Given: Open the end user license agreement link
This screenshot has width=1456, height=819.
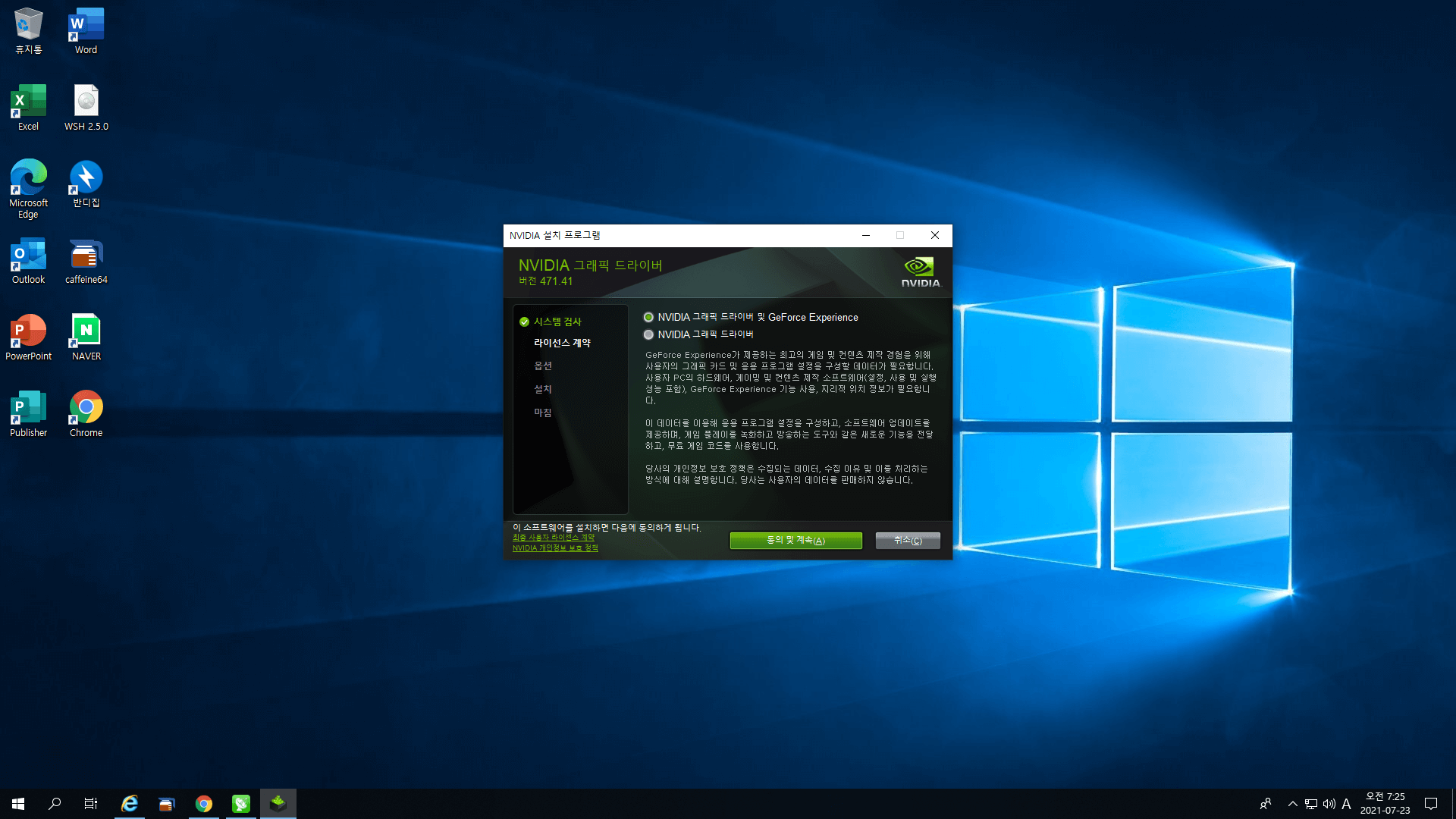Looking at the screenshot, I should point(554,538).
